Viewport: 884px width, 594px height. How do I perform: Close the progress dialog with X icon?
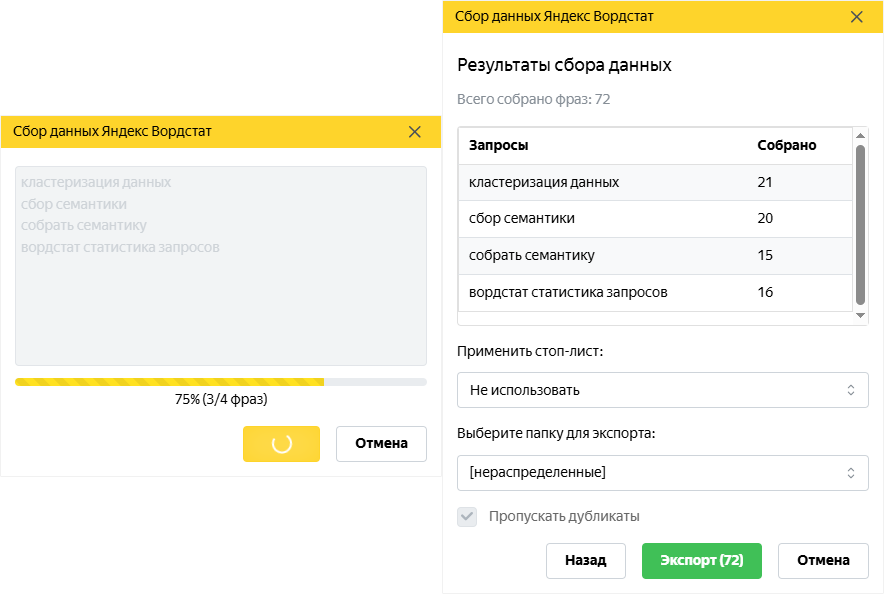(x=414, y=132)
